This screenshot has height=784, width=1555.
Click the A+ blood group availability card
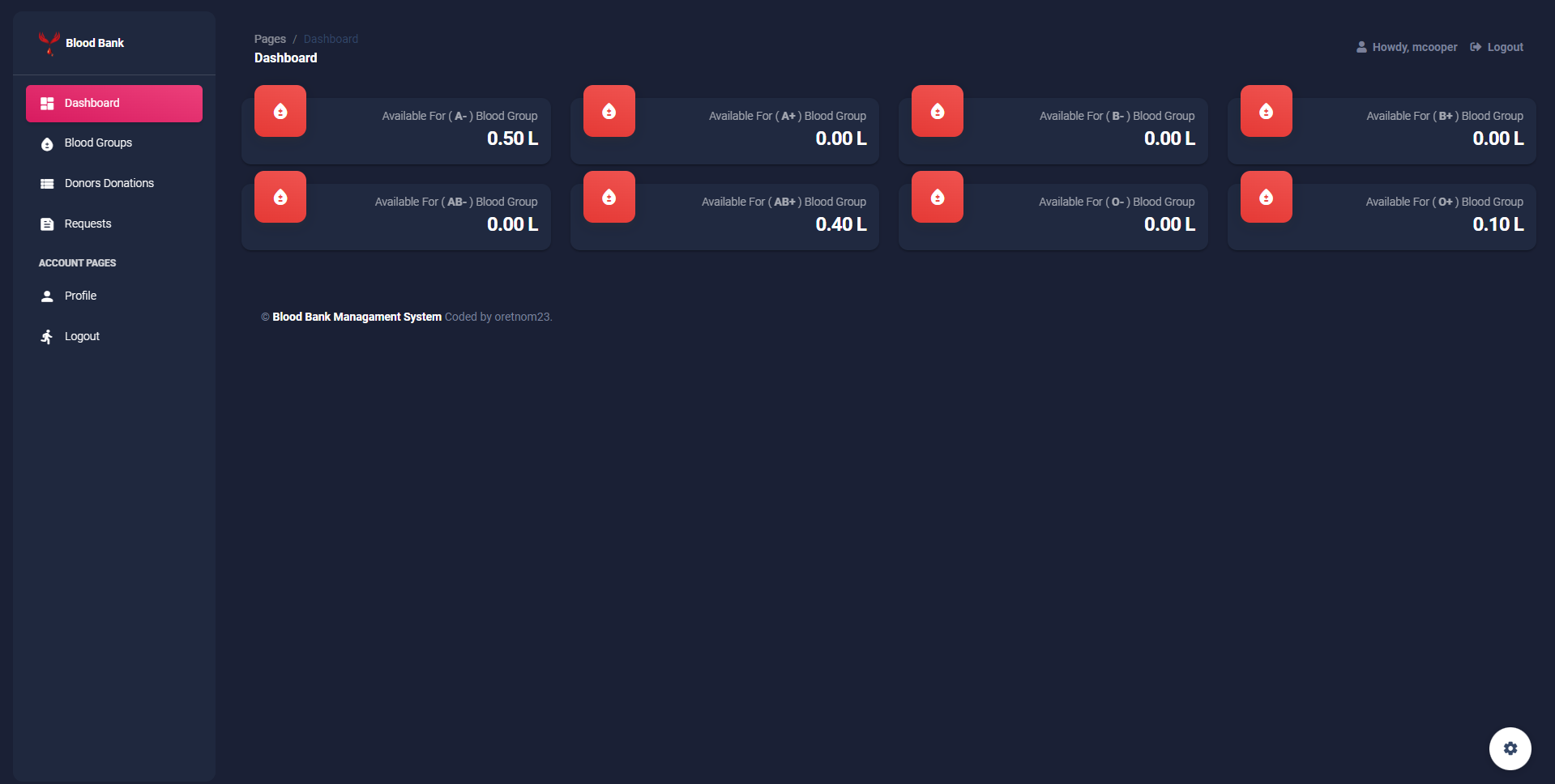coord(724,130)
